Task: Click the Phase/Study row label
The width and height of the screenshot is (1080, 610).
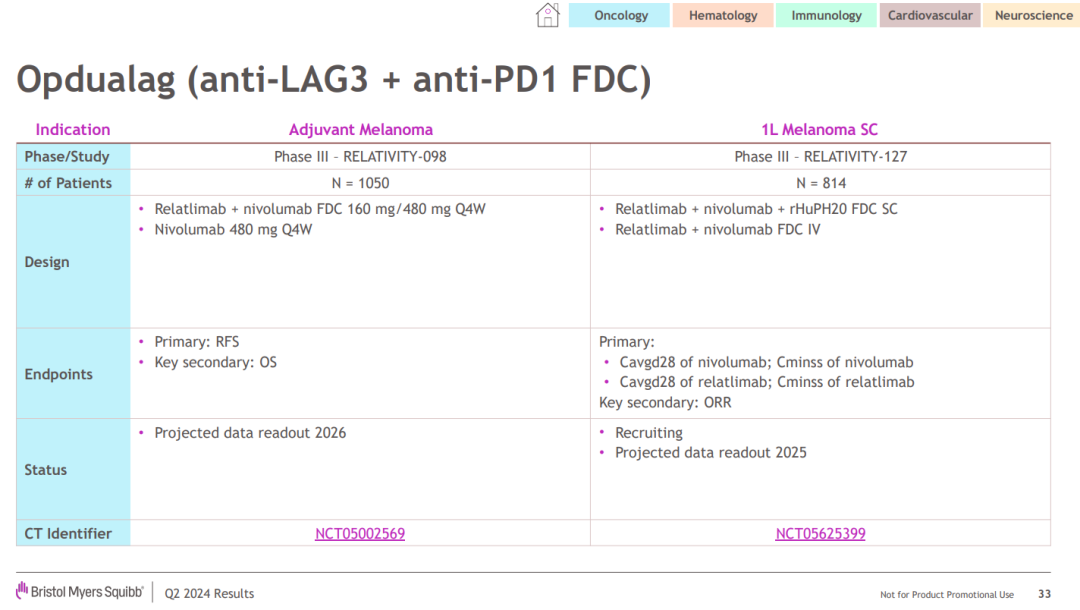Action: (x=67, y=157)
